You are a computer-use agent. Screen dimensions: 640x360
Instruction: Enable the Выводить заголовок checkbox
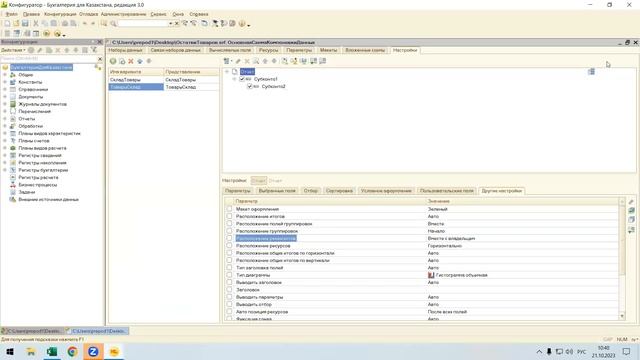229,282
